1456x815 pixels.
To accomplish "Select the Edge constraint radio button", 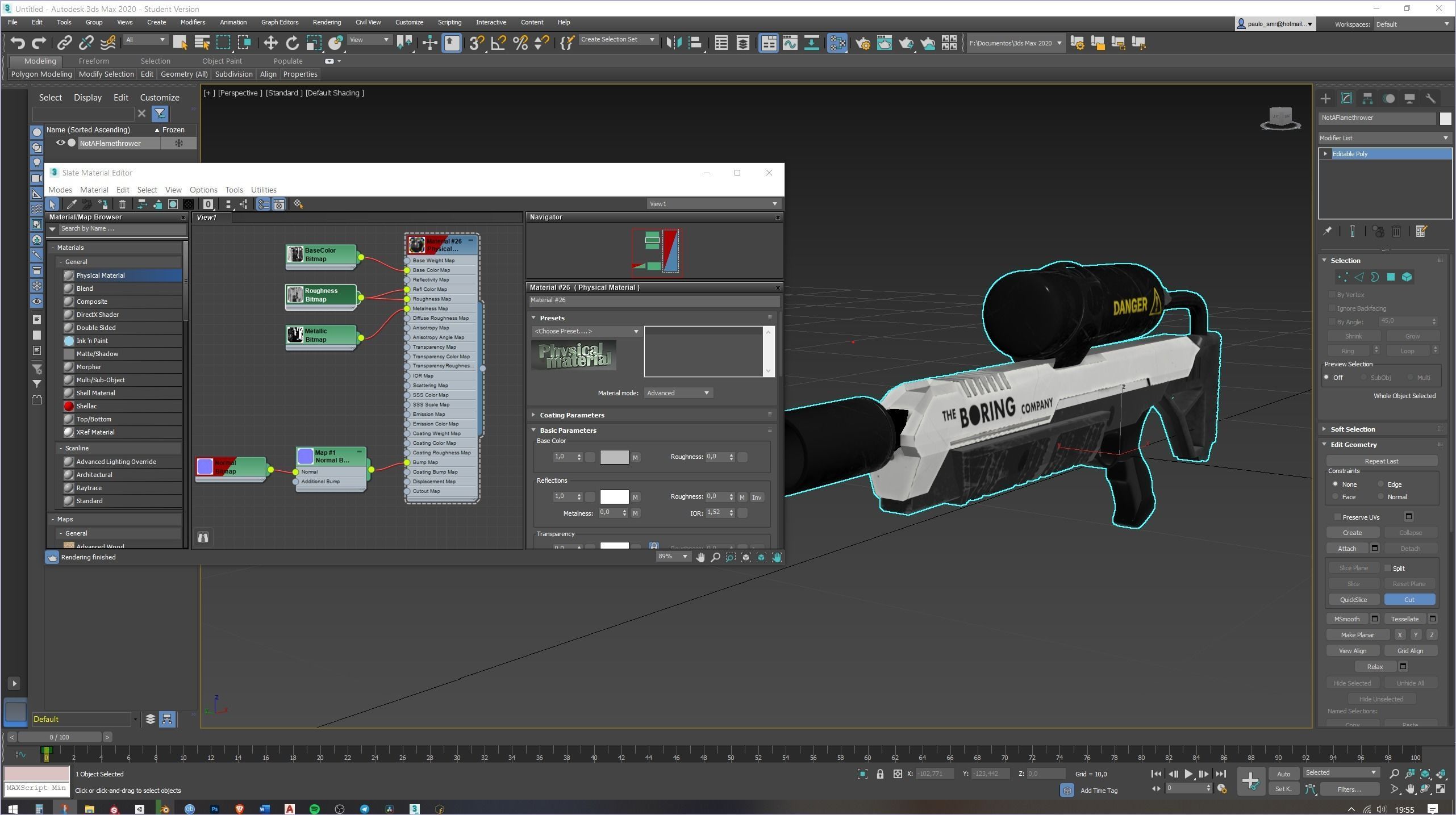I will 1380,484.
